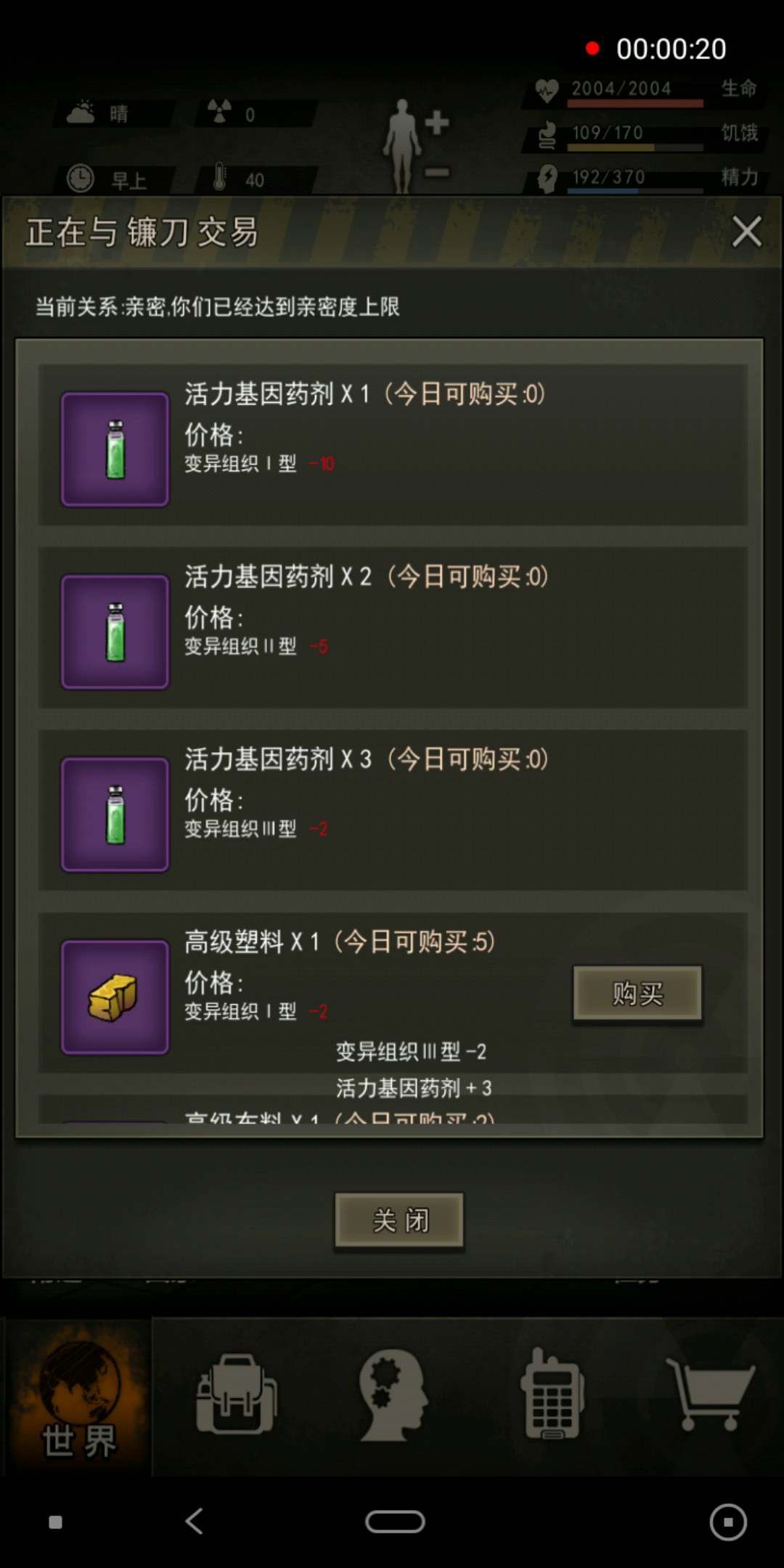Screen dimensions: 784x1568
Task: Open the walkie-talkie radio icon
Action: [x=552, y=1394]
